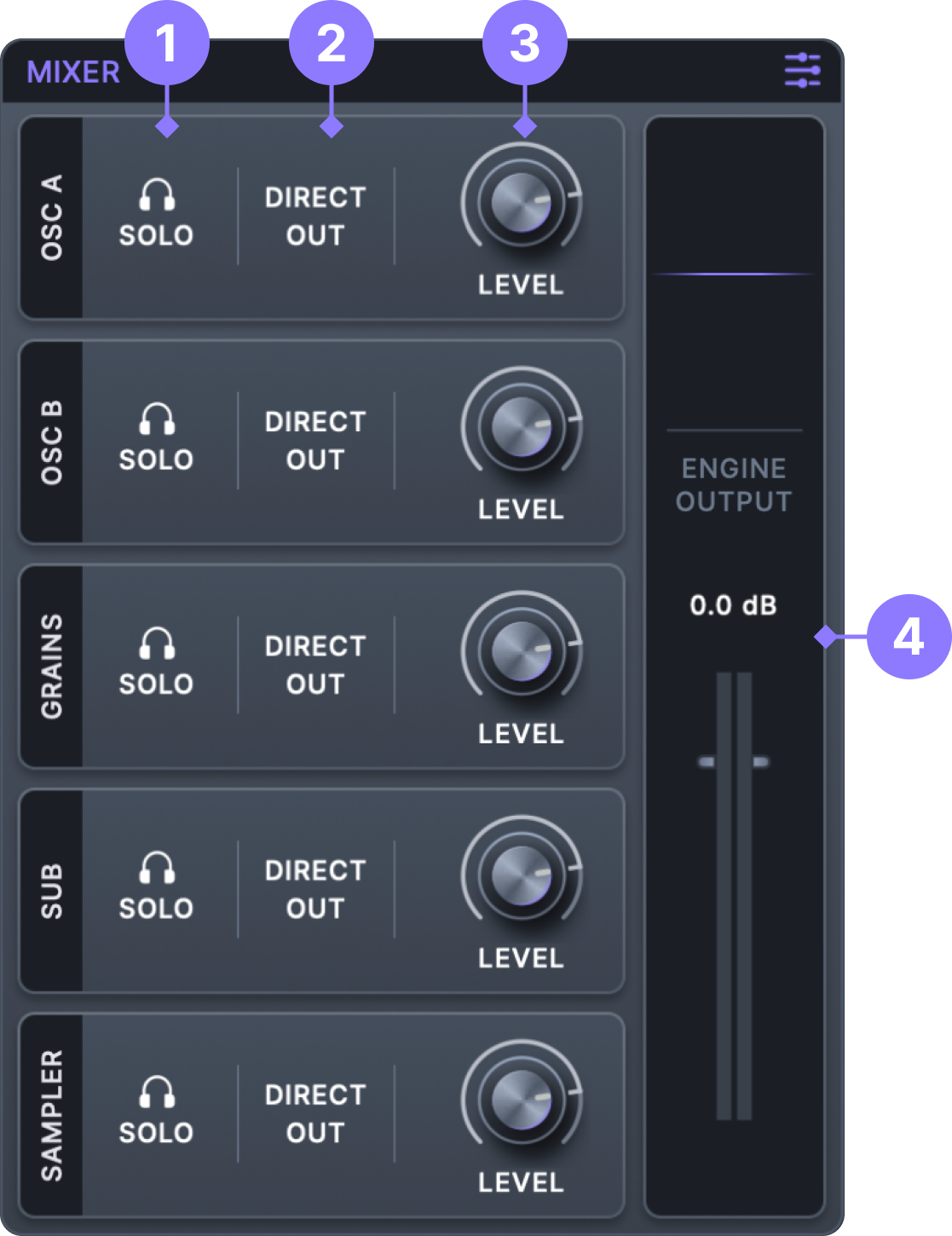Image resolution: width=952 pixels, height=1236 pixels.
Task: Open the mixer settings sliders icon
Action: (802, 71)
